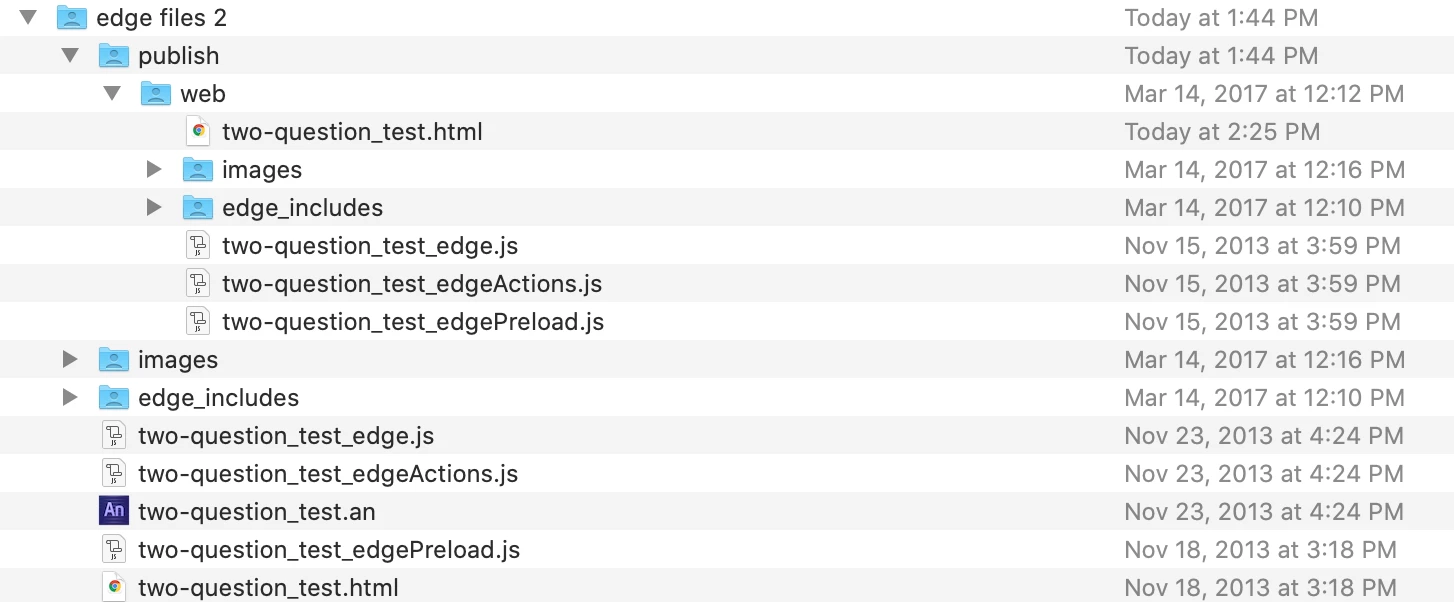Viewport: 1454px width, 602px height.
Task: Select two-question_test_edge.js dated Nov 23
Action: coord(286,436)
